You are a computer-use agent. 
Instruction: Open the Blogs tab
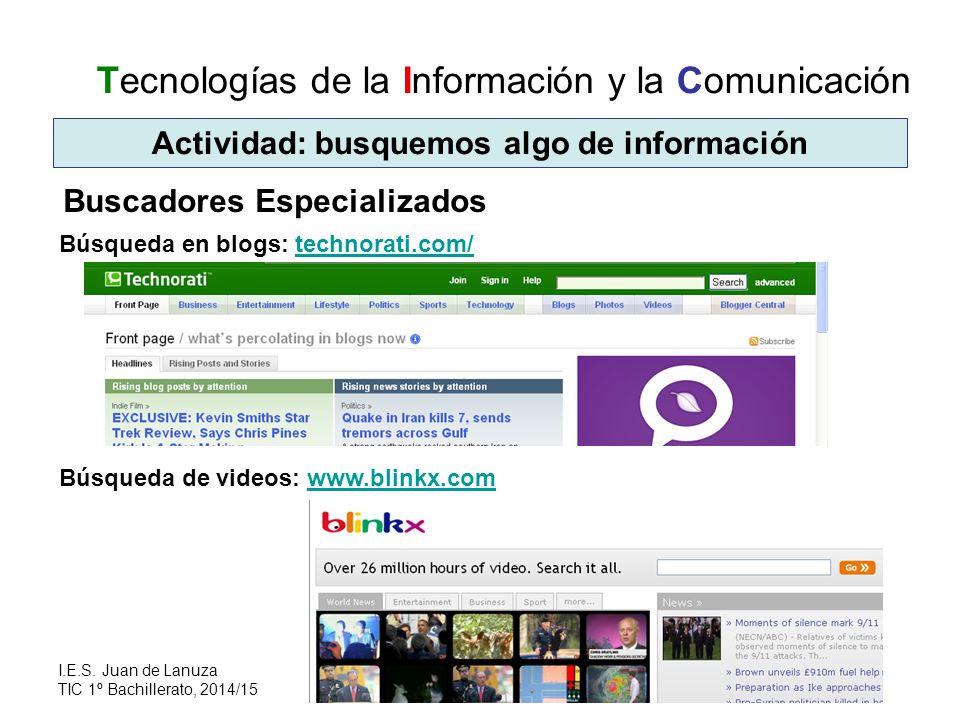pos(563,305)
